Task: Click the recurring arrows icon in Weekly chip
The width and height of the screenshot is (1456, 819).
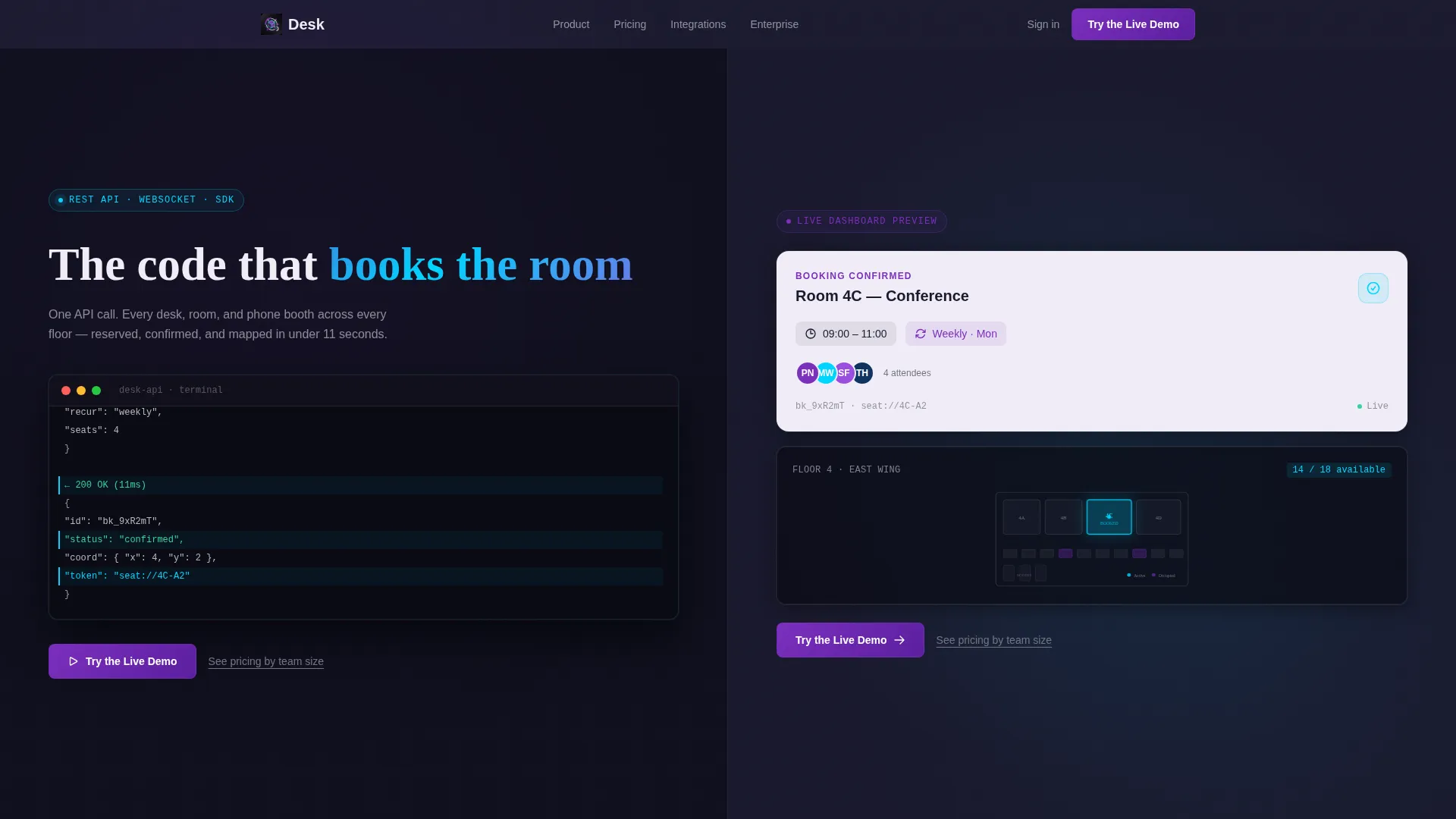Action: pyautogui.click(x=921, y=334)
